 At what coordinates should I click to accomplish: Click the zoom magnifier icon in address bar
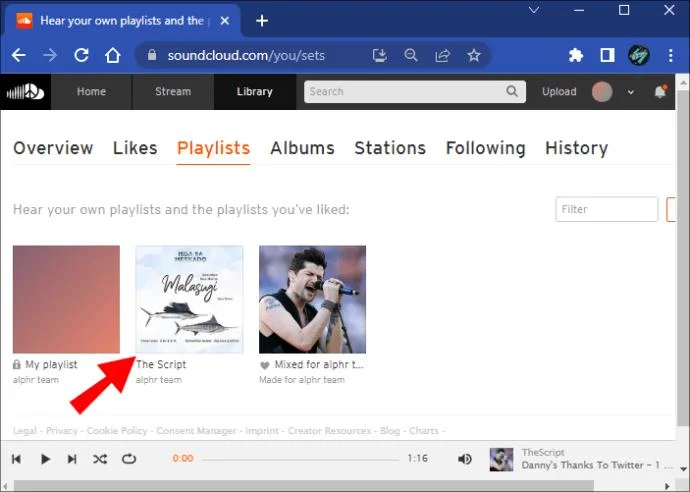tap(411, 55)
